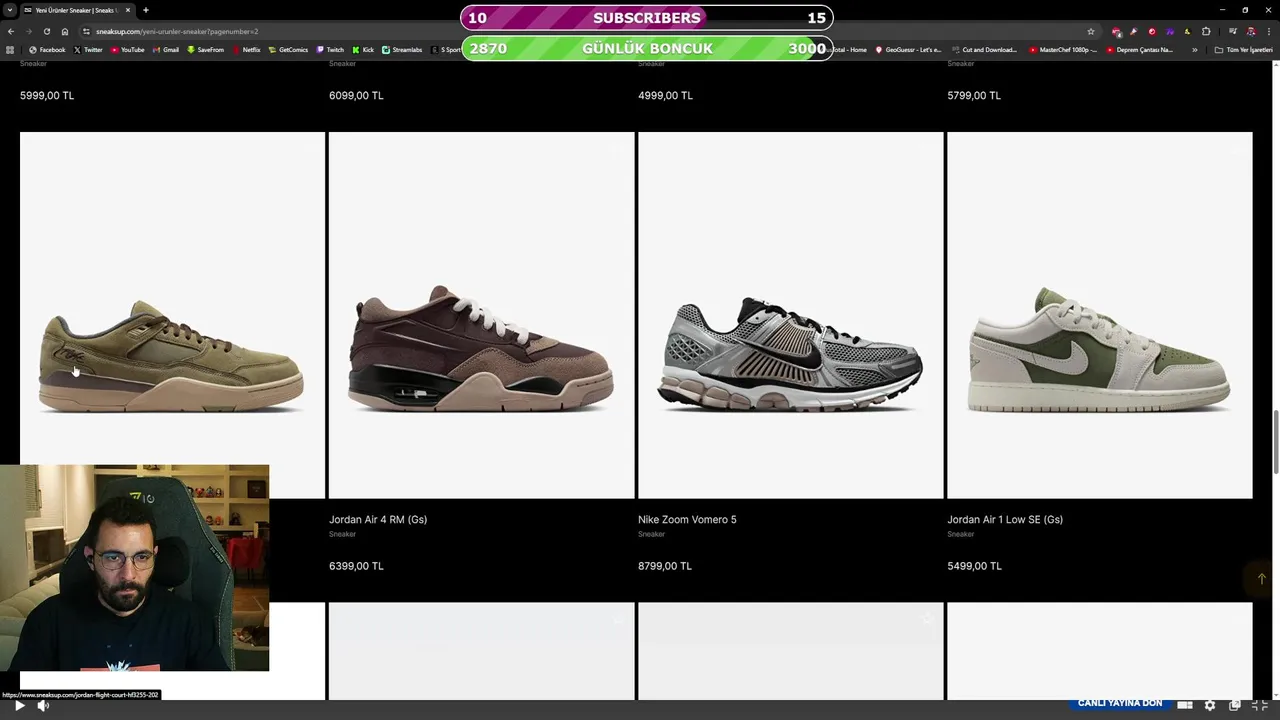1280x720 pixels.
Task: Open the SaveFrom bookmark
Action: click(206, 49)
